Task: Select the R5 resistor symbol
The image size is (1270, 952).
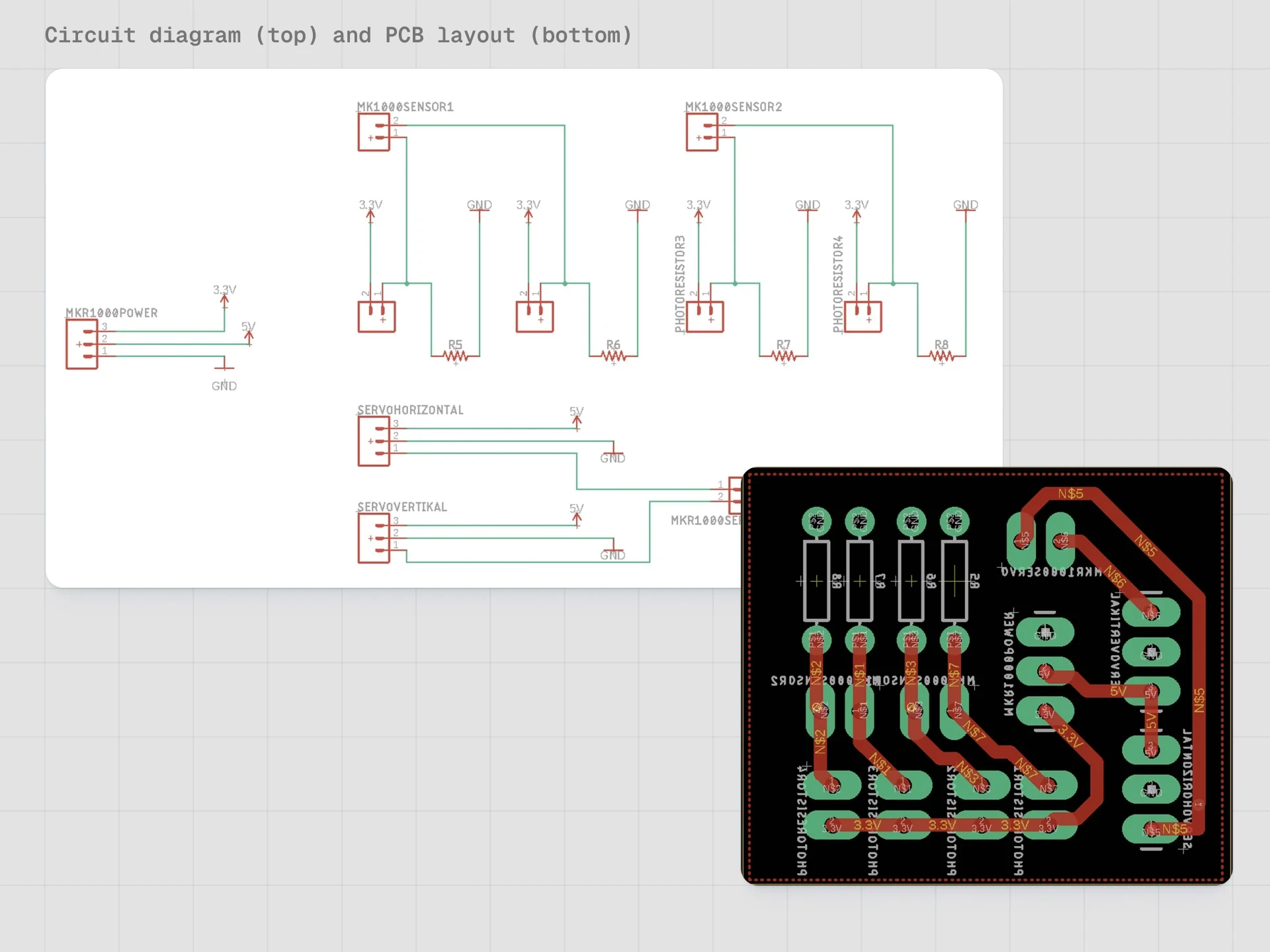Action: pos(455,356)
